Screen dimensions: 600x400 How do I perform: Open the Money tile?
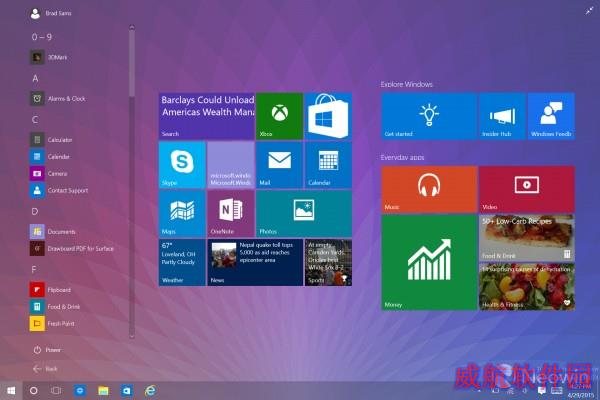[429, 263]
